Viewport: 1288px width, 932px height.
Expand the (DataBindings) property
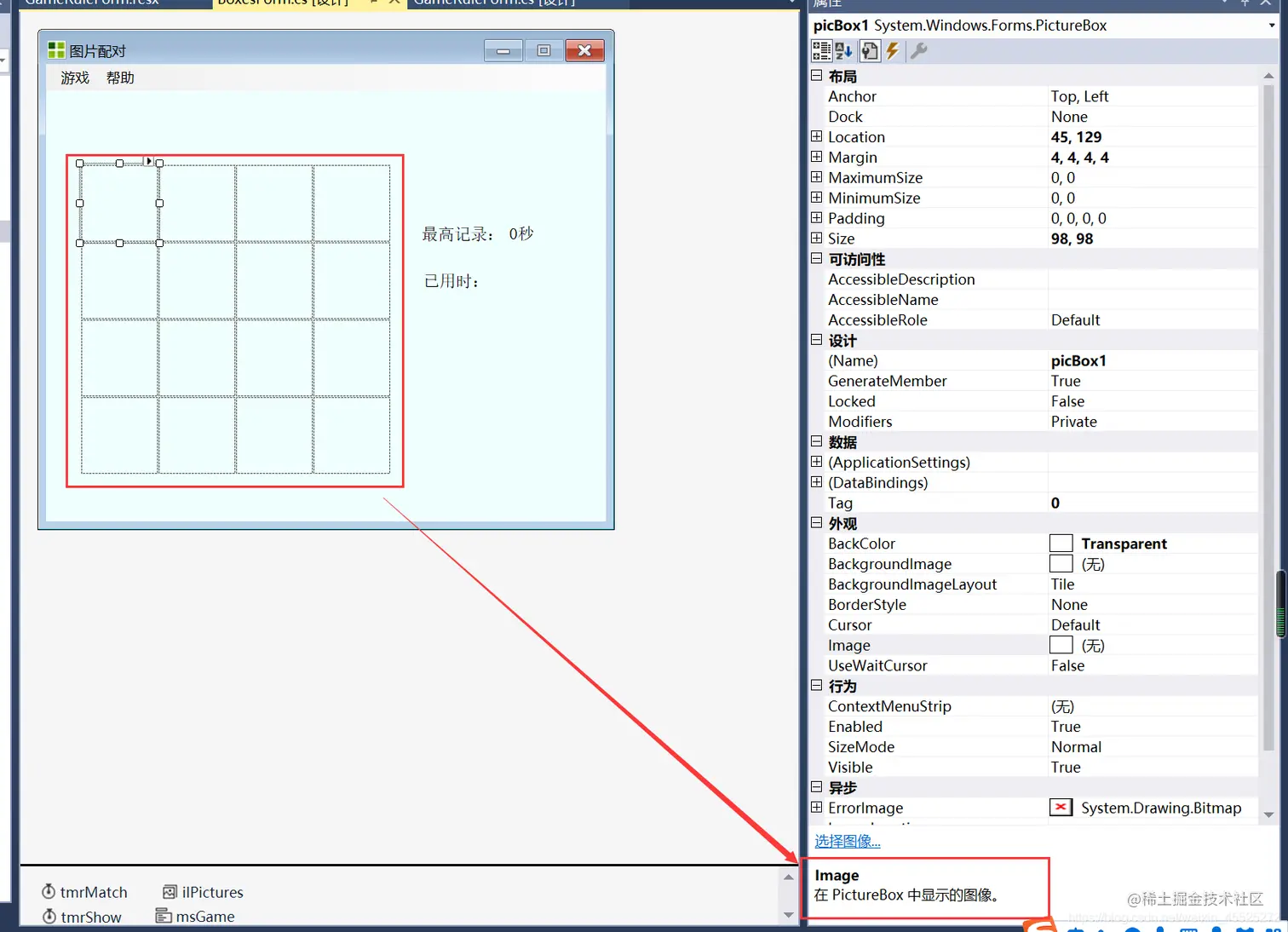[x=816, y=482]
